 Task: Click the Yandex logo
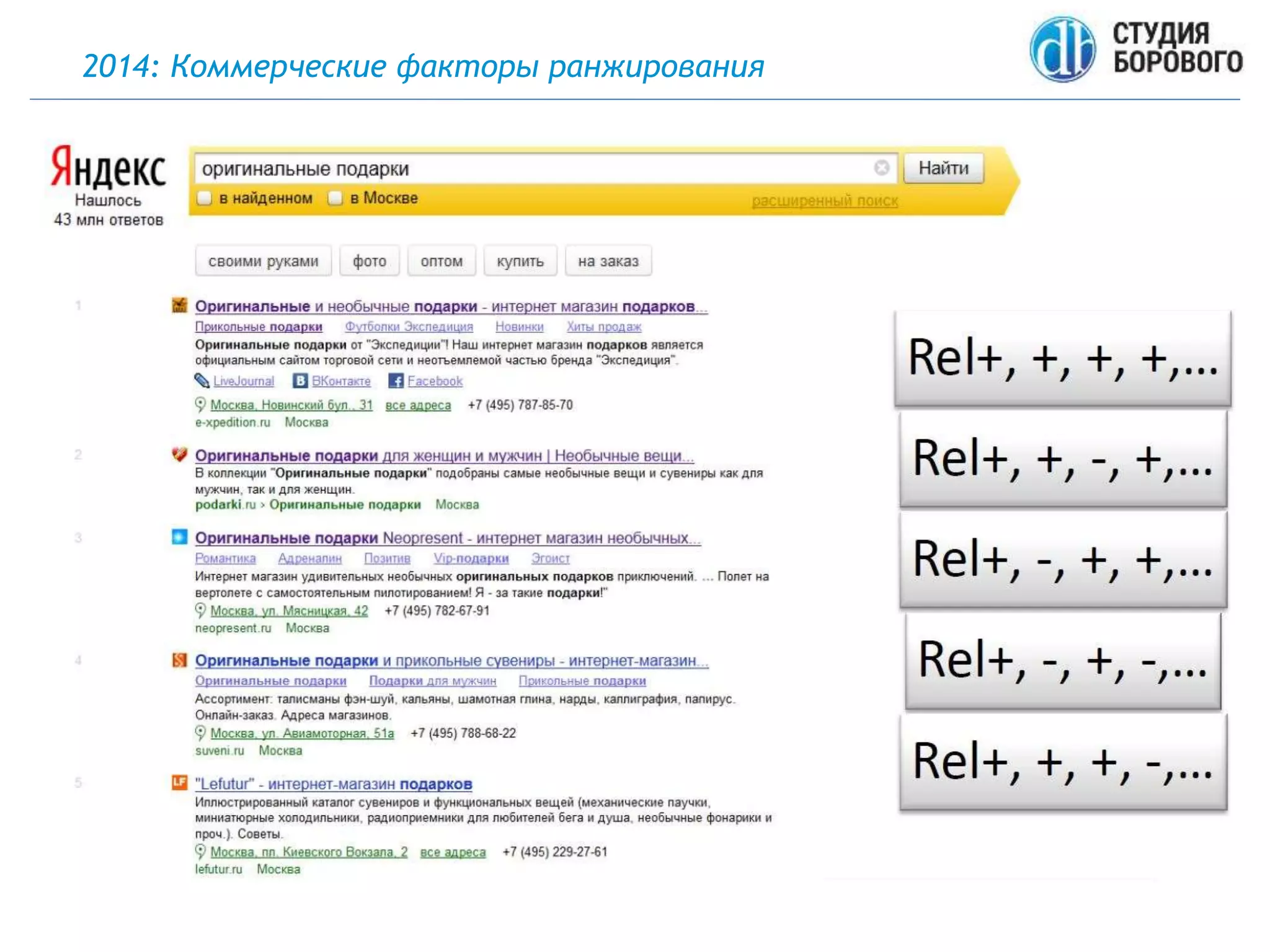109,167
